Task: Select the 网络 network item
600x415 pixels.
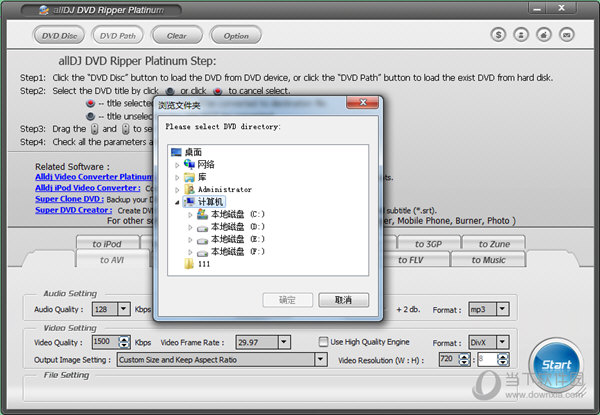Action: 199,164
